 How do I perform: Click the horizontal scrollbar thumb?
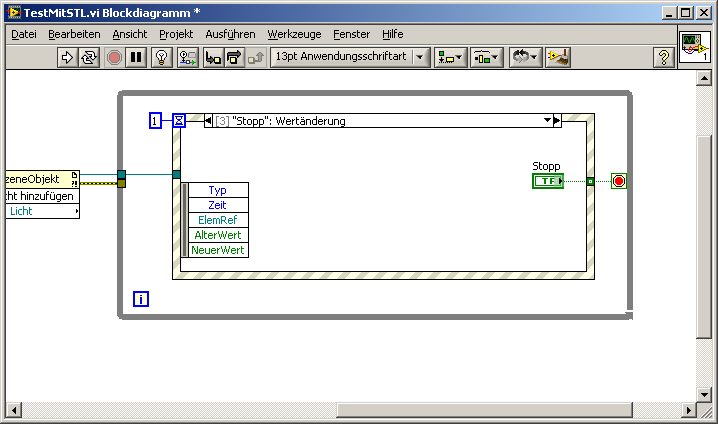point(484,410)
